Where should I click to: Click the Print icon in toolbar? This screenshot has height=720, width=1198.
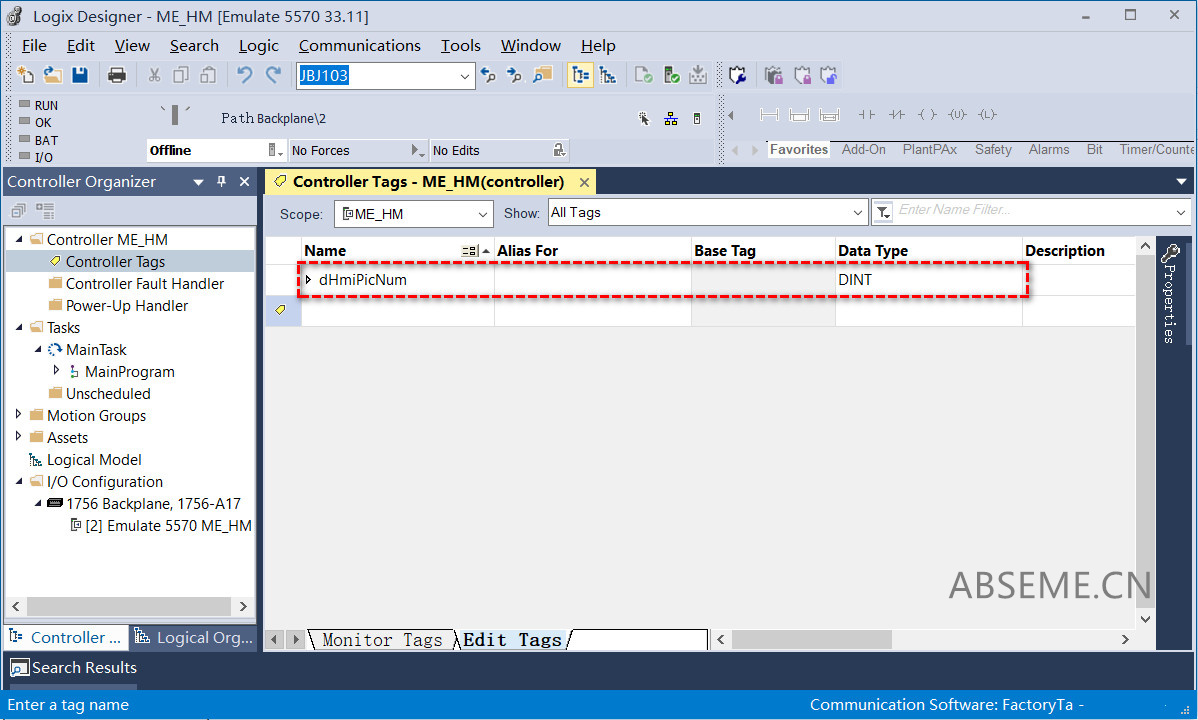(117, 75)
